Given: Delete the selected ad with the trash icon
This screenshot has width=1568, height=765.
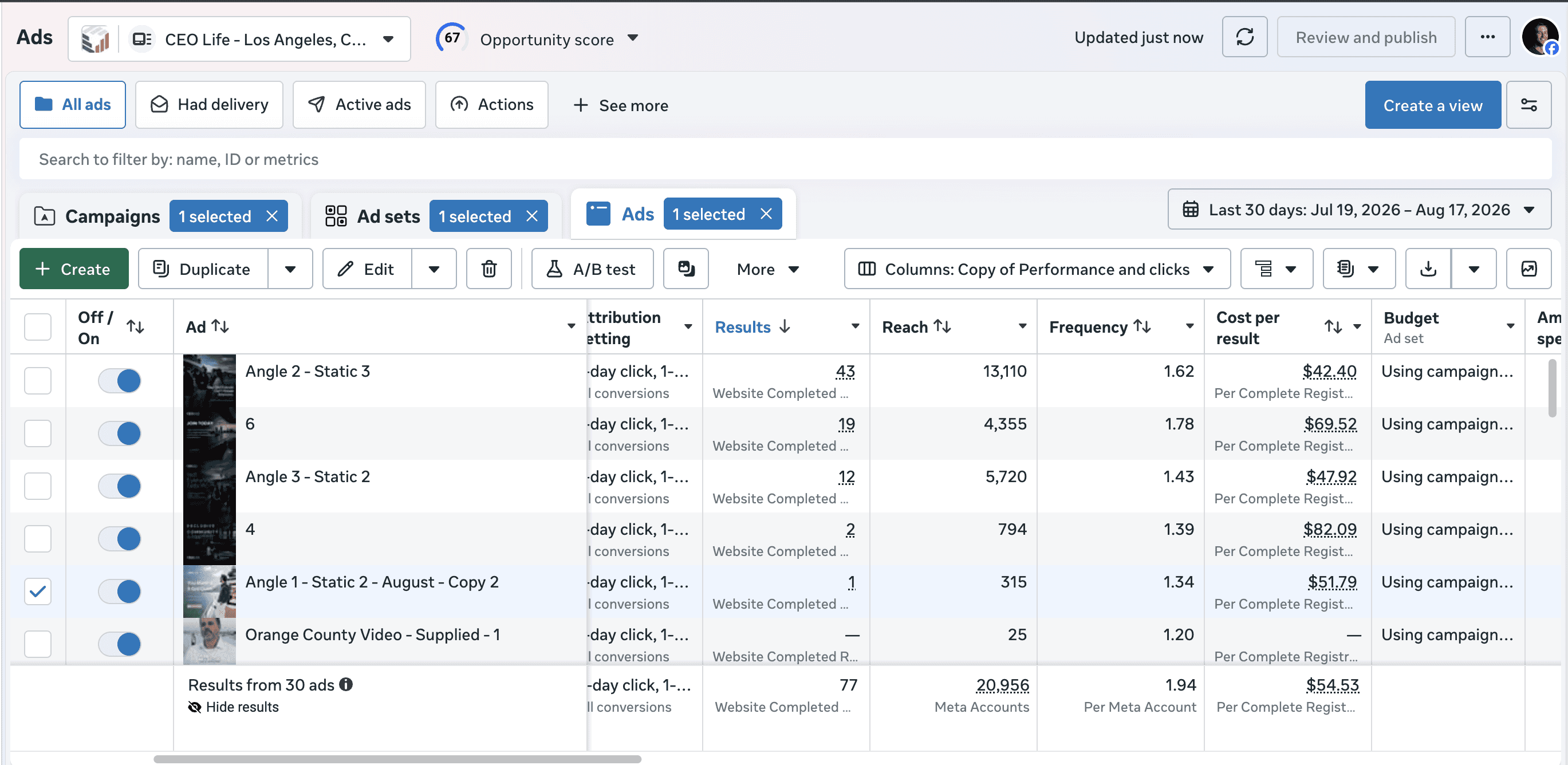Looking at the screenshot, I should 488,269.
